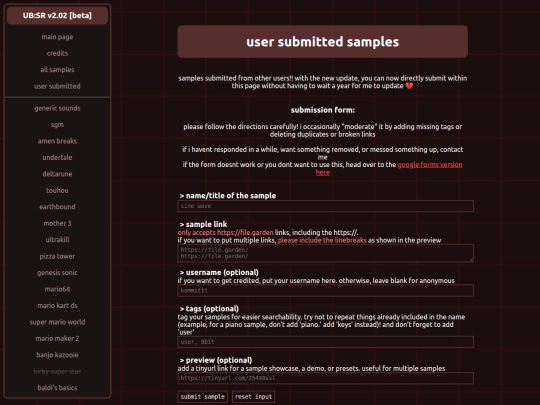Viewport: 540px width, 405px height.
Task: Open the baldi's basics category
Action: point(57,387)
